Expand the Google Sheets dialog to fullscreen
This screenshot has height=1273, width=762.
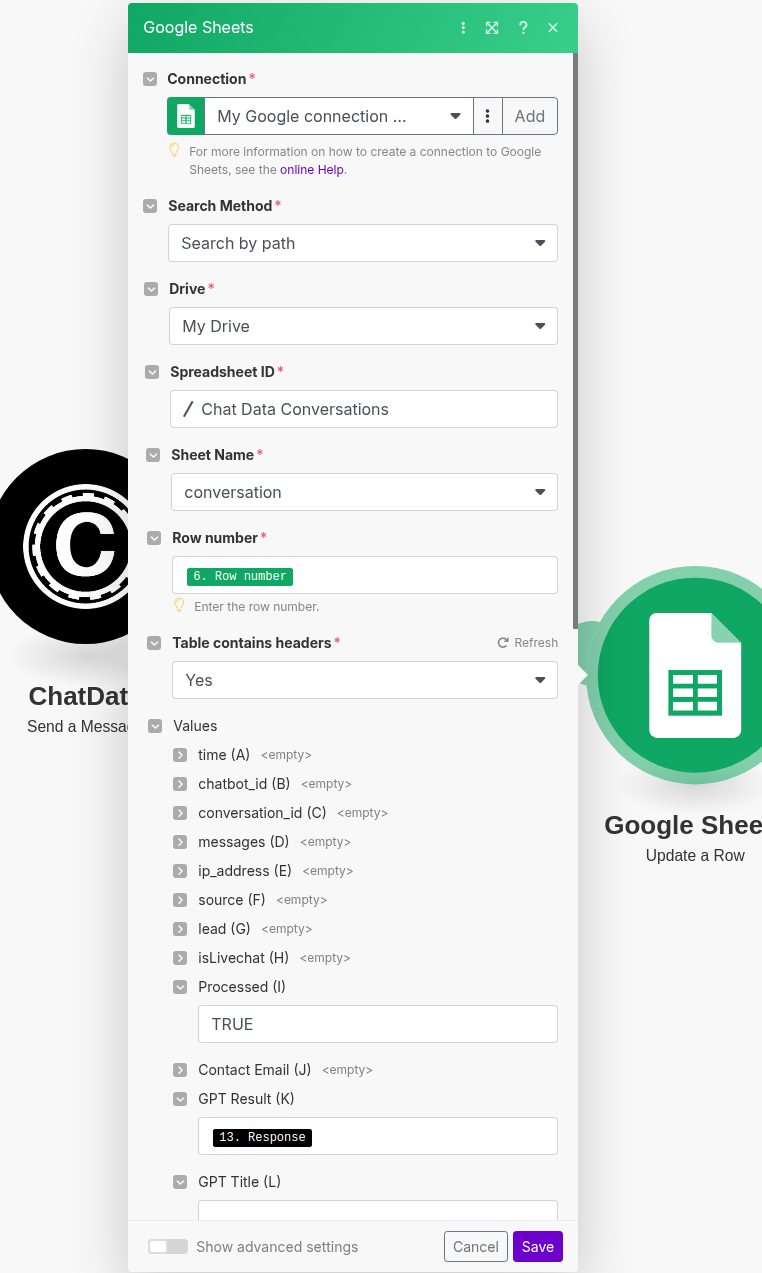(492, 28)
